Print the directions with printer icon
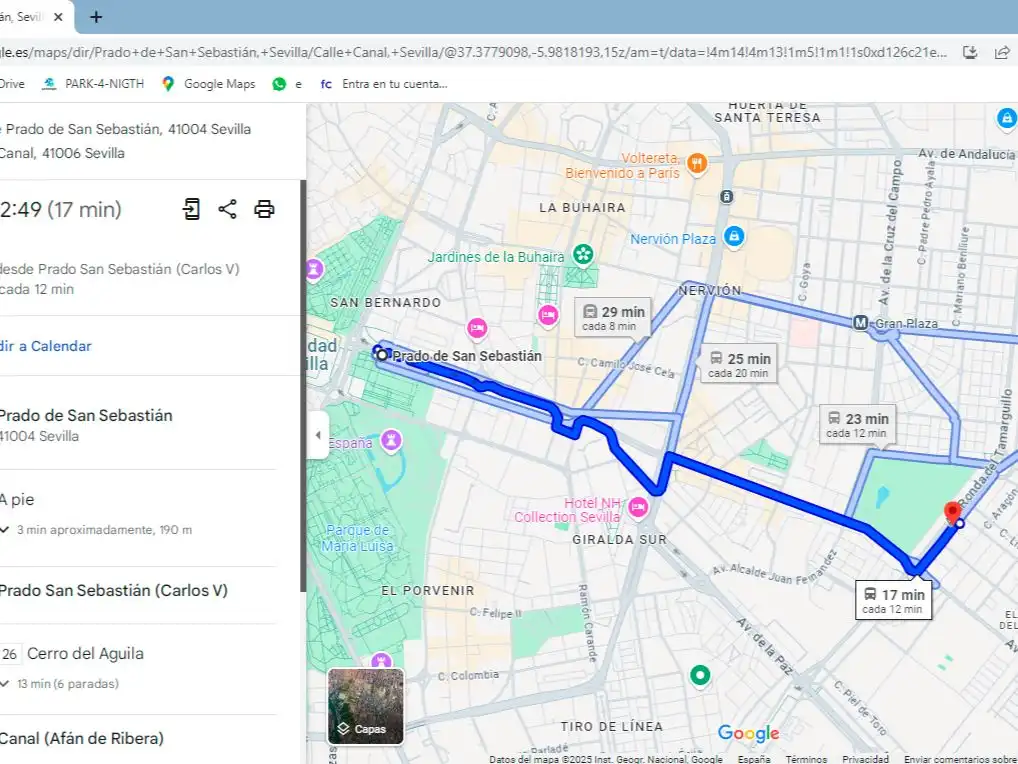The height and width of the screenshot is (764, 1018). (x=264, y=209)
